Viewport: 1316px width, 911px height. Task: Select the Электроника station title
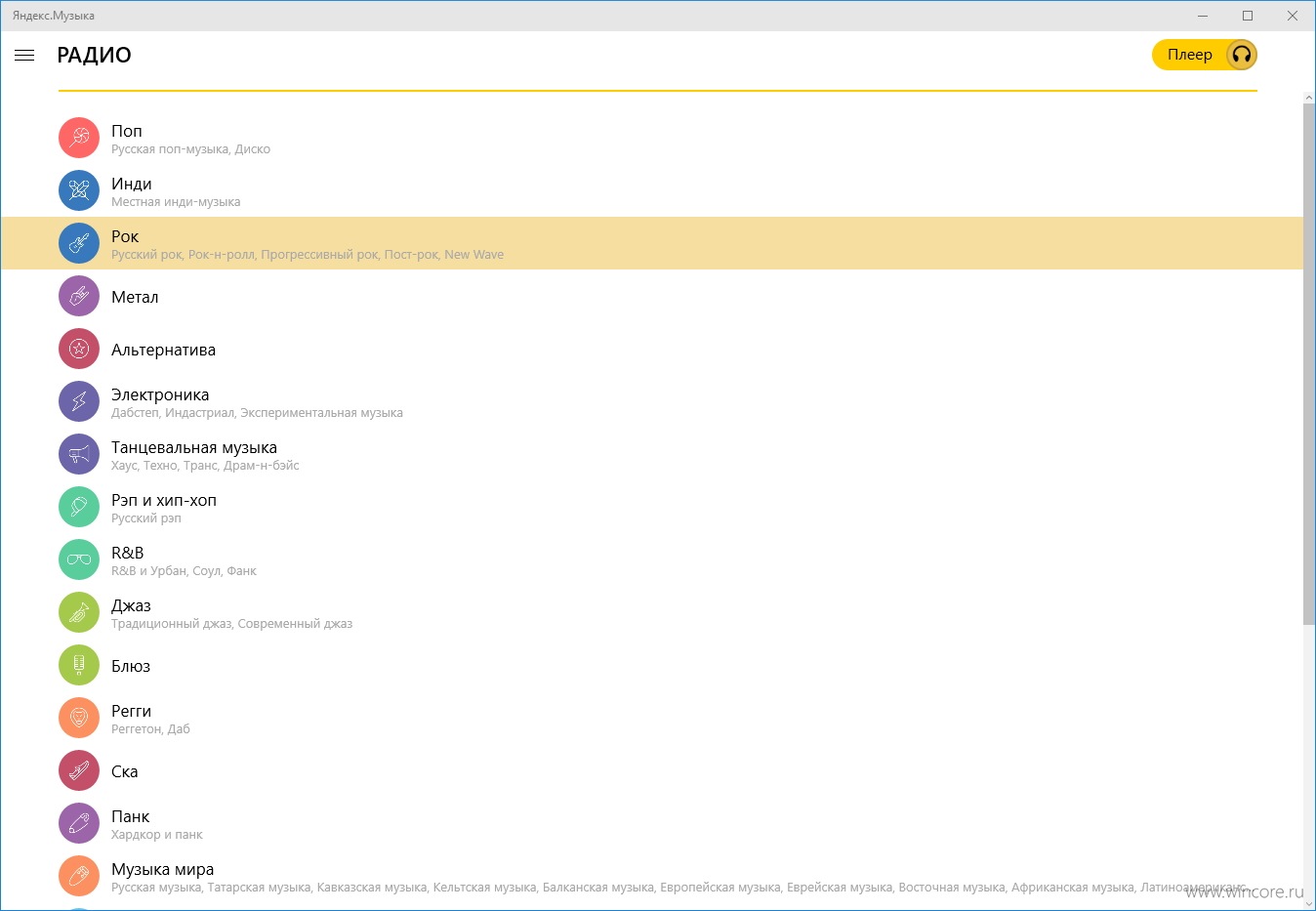coord(160,394)
